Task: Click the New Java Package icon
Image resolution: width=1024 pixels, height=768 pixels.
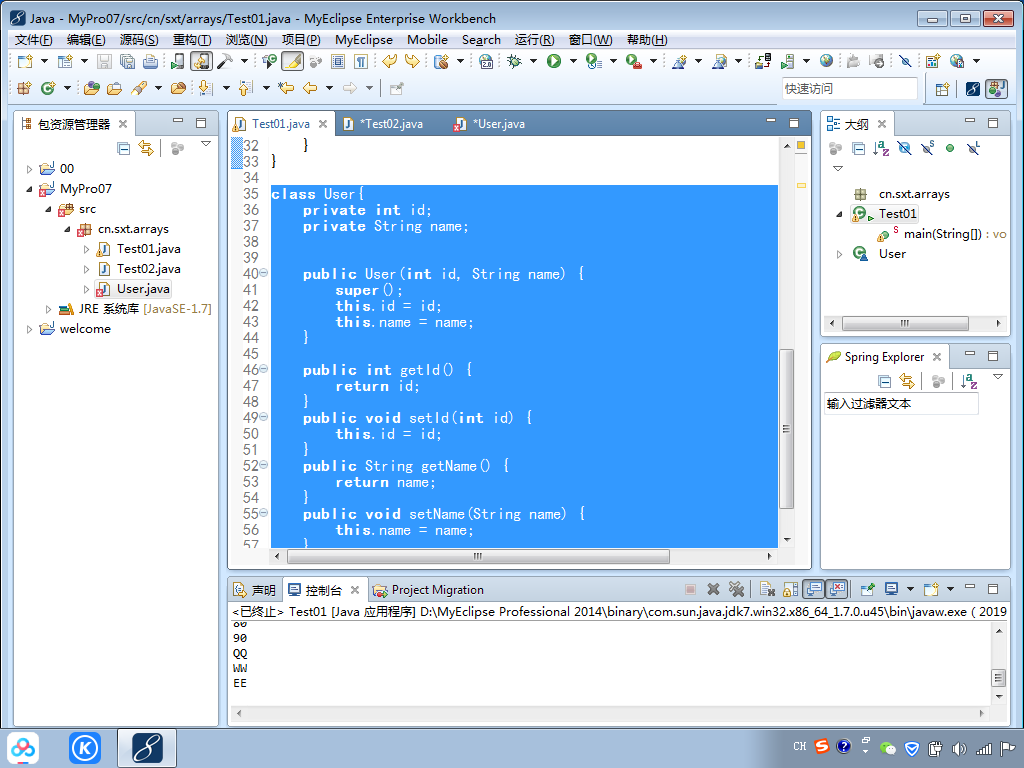Action: coord(24,88)
